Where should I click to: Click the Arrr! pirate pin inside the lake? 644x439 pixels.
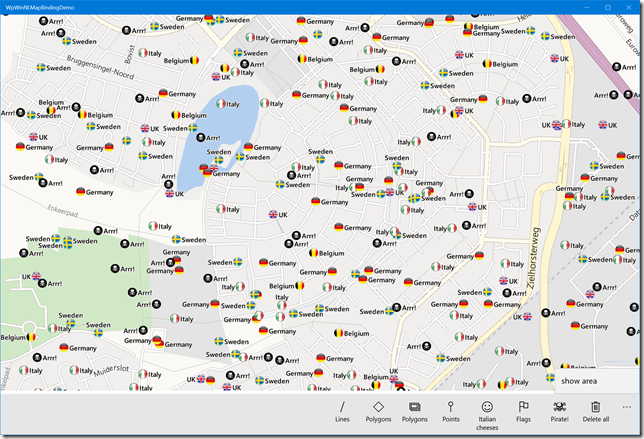point(201,138)
